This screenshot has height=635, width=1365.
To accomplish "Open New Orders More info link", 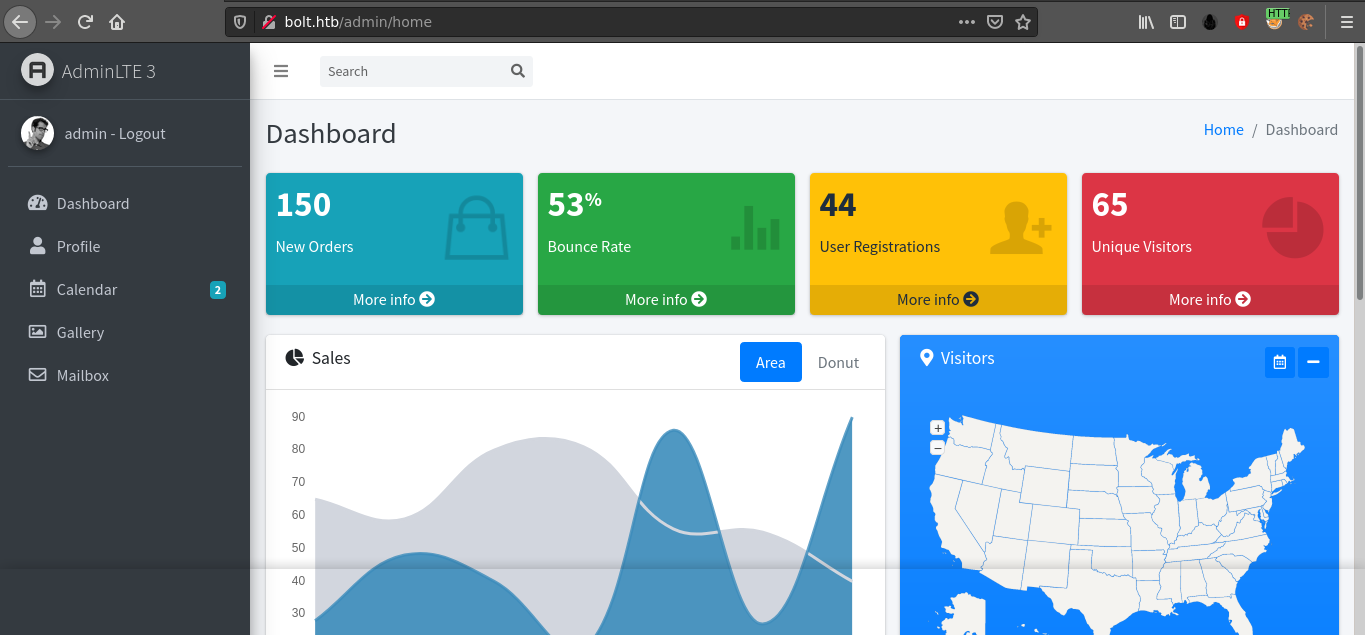I will pyautogui.click(x=394, y=299).
